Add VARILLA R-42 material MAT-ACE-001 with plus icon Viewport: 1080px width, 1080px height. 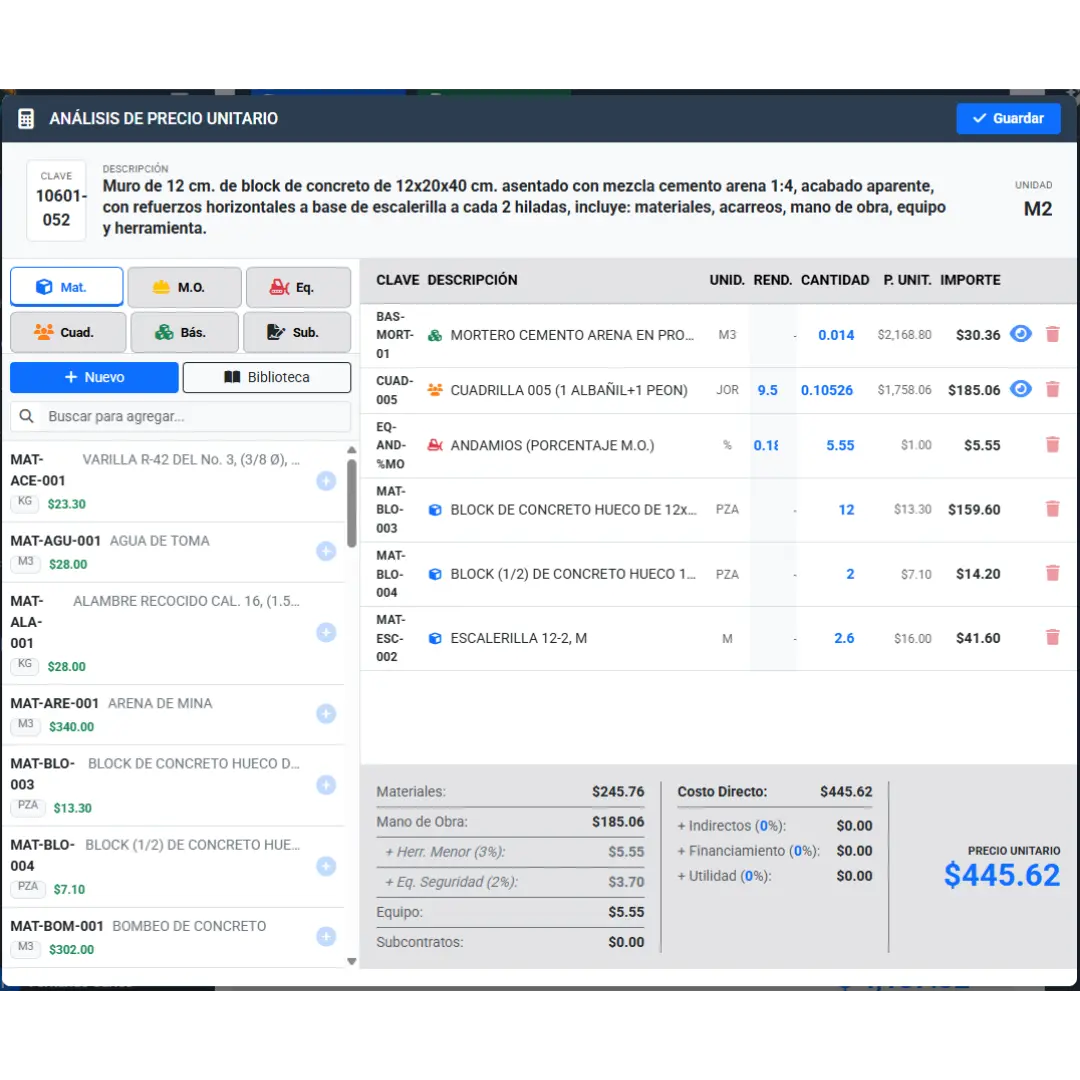(326, 481)
